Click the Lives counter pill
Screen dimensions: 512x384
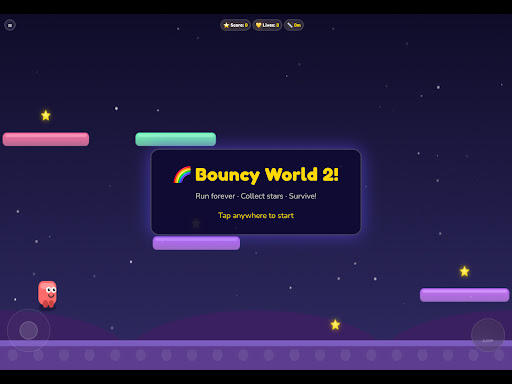pyautogui.click(x=267, y=25)
